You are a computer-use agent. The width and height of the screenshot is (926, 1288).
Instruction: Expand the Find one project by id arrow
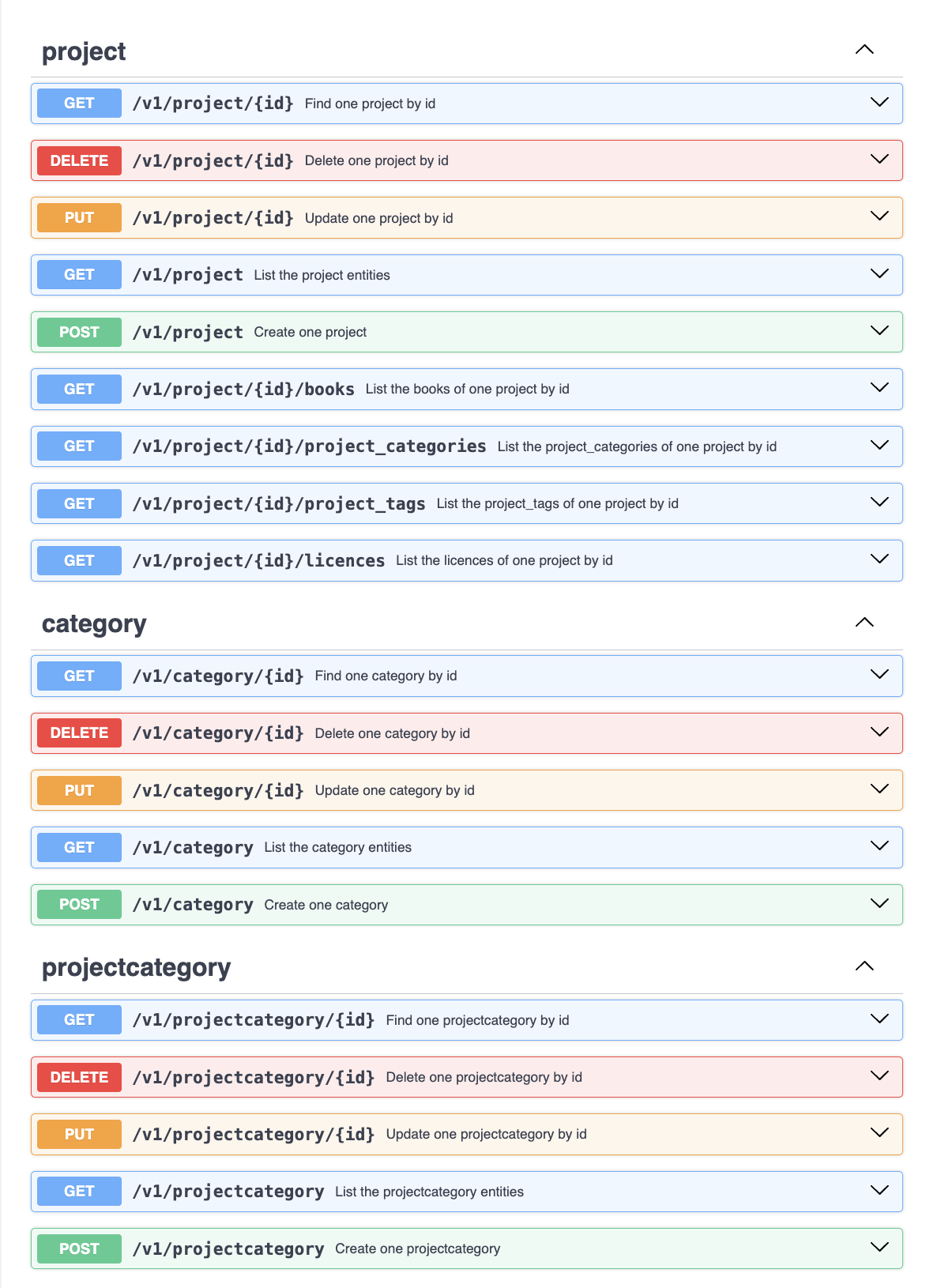pyautogui.click(x=879, y=103)
